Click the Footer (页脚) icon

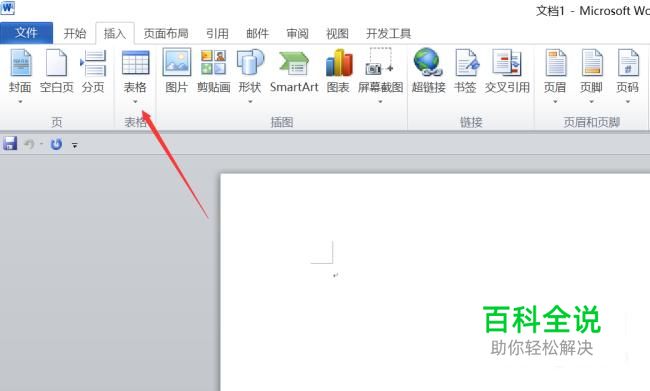pos(592,63)
